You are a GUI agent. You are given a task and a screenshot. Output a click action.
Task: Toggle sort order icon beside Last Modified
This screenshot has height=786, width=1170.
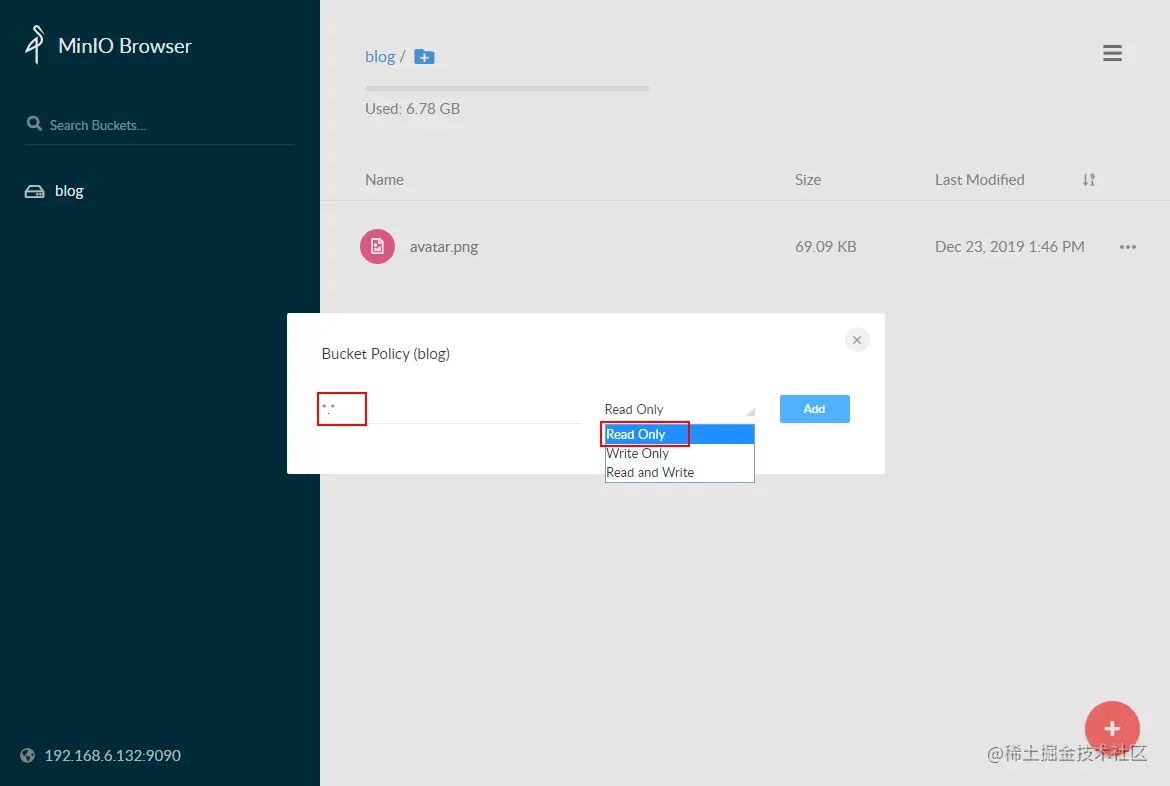click(x=1089, y=180)
